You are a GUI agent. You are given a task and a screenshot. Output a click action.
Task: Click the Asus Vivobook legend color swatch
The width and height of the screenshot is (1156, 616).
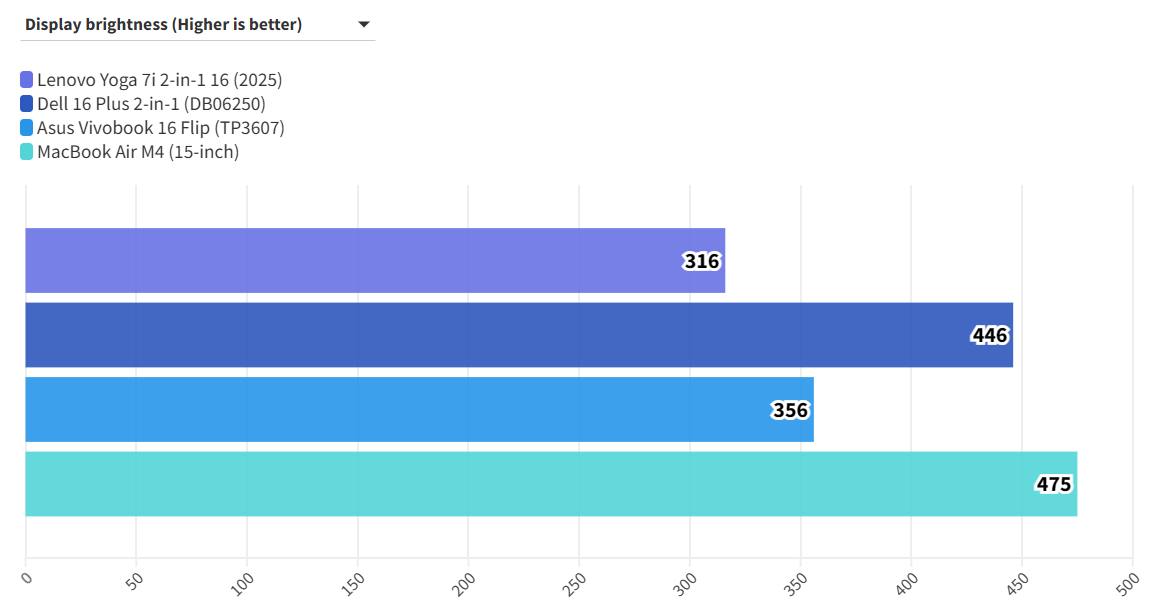coord(27,128)
